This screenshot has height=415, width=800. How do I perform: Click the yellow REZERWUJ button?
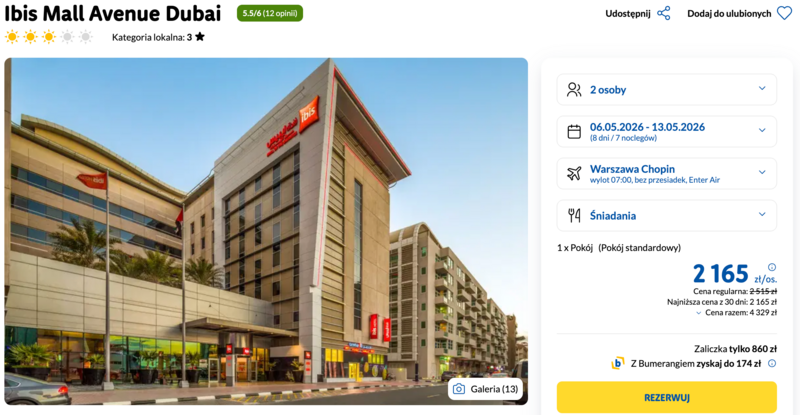click(666, 397)
